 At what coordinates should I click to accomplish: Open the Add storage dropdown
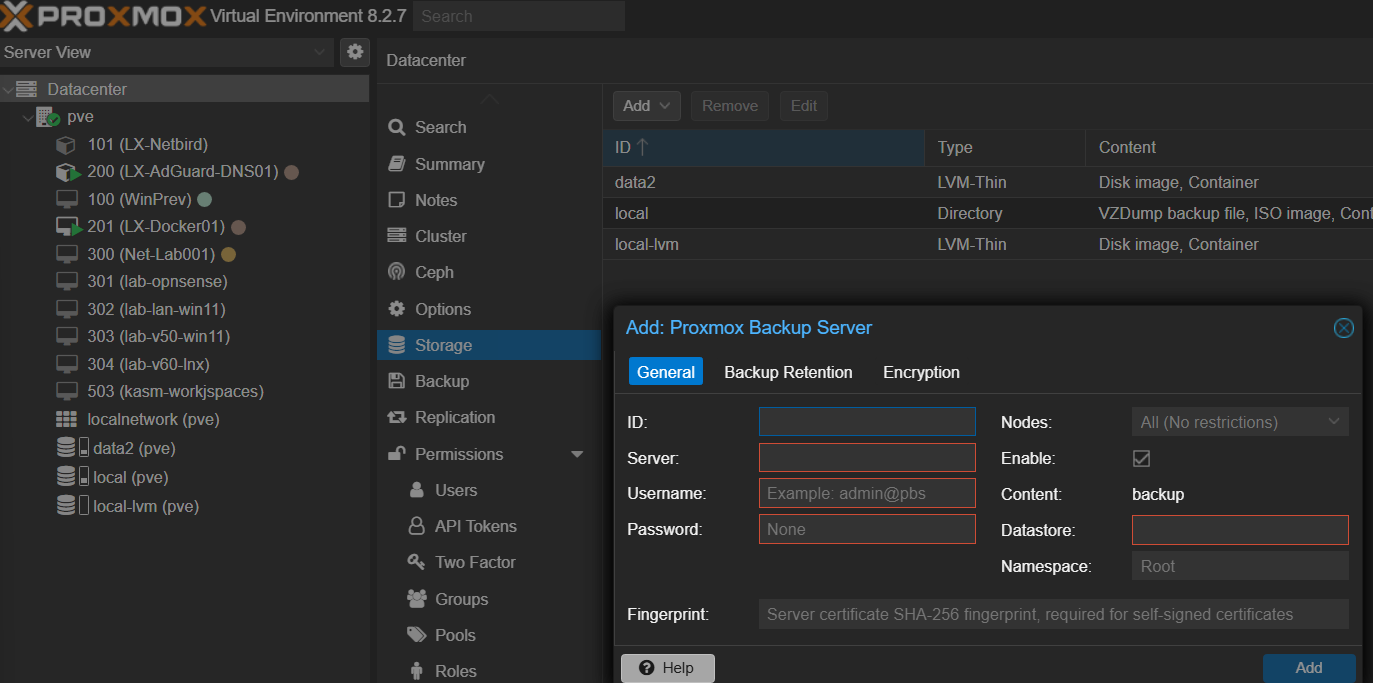pyautogui.click(x=646, y=105)
